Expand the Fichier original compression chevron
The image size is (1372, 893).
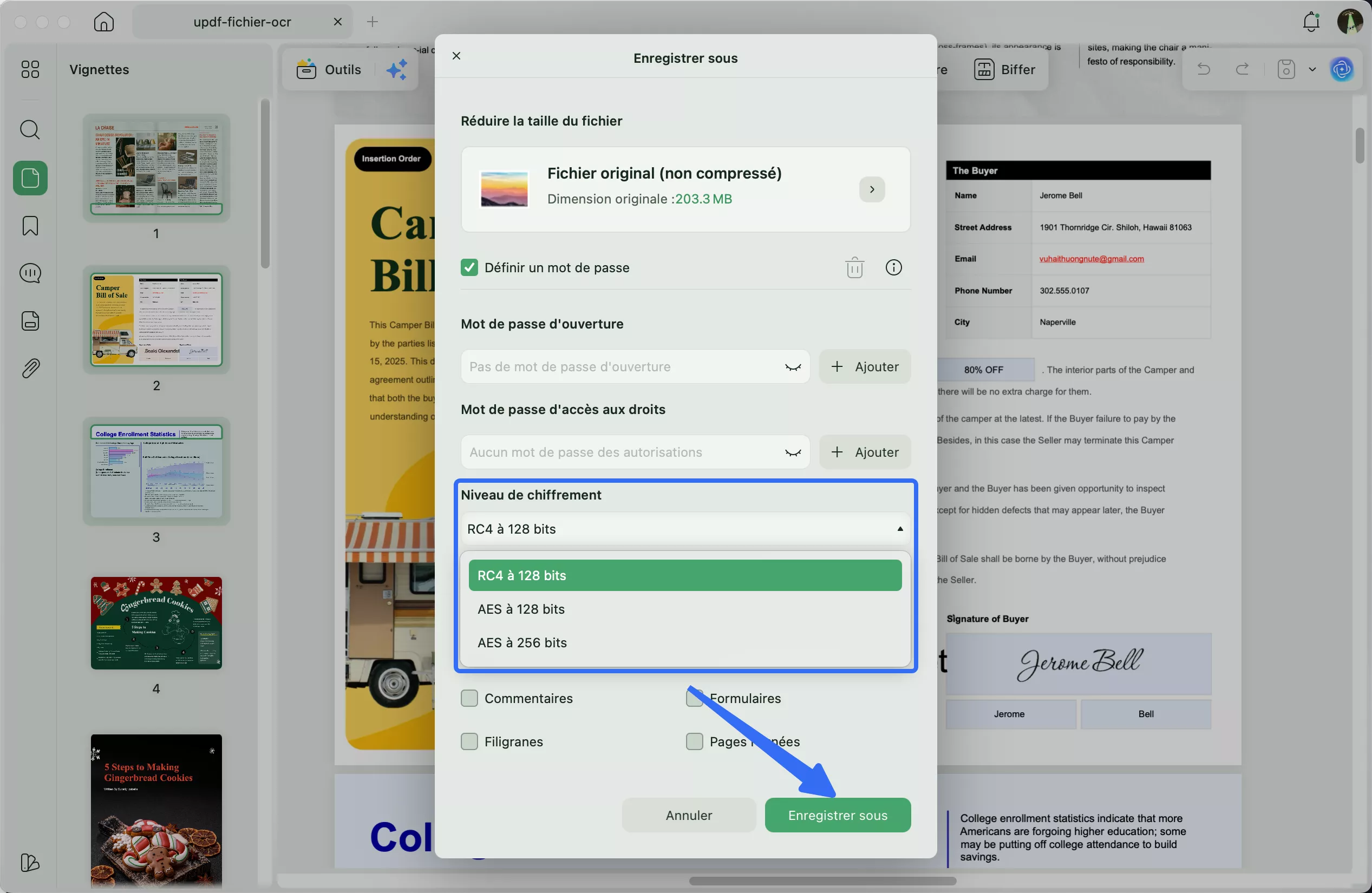[x=872, y=189]
